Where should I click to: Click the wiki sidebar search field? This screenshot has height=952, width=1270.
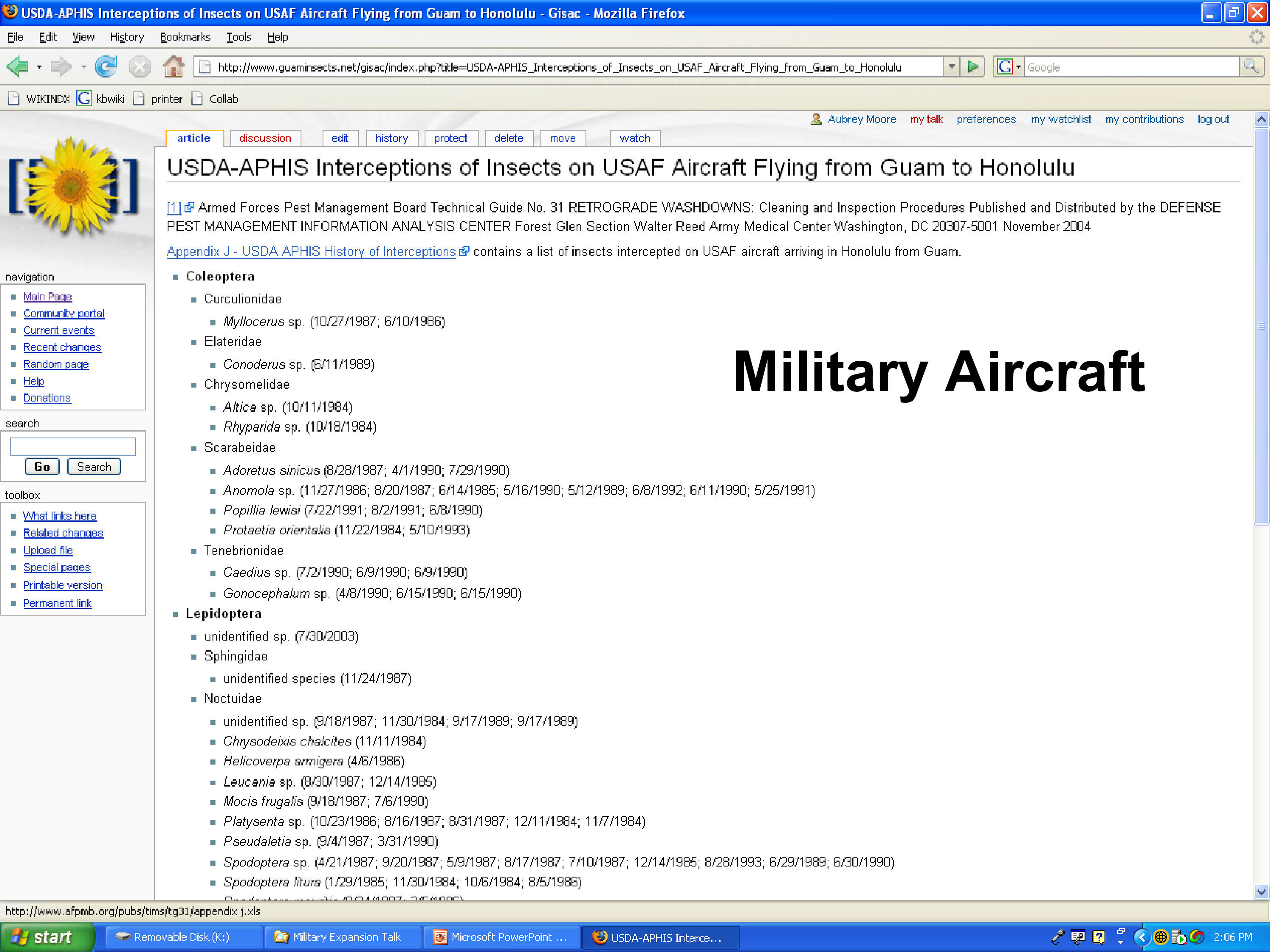73,446
